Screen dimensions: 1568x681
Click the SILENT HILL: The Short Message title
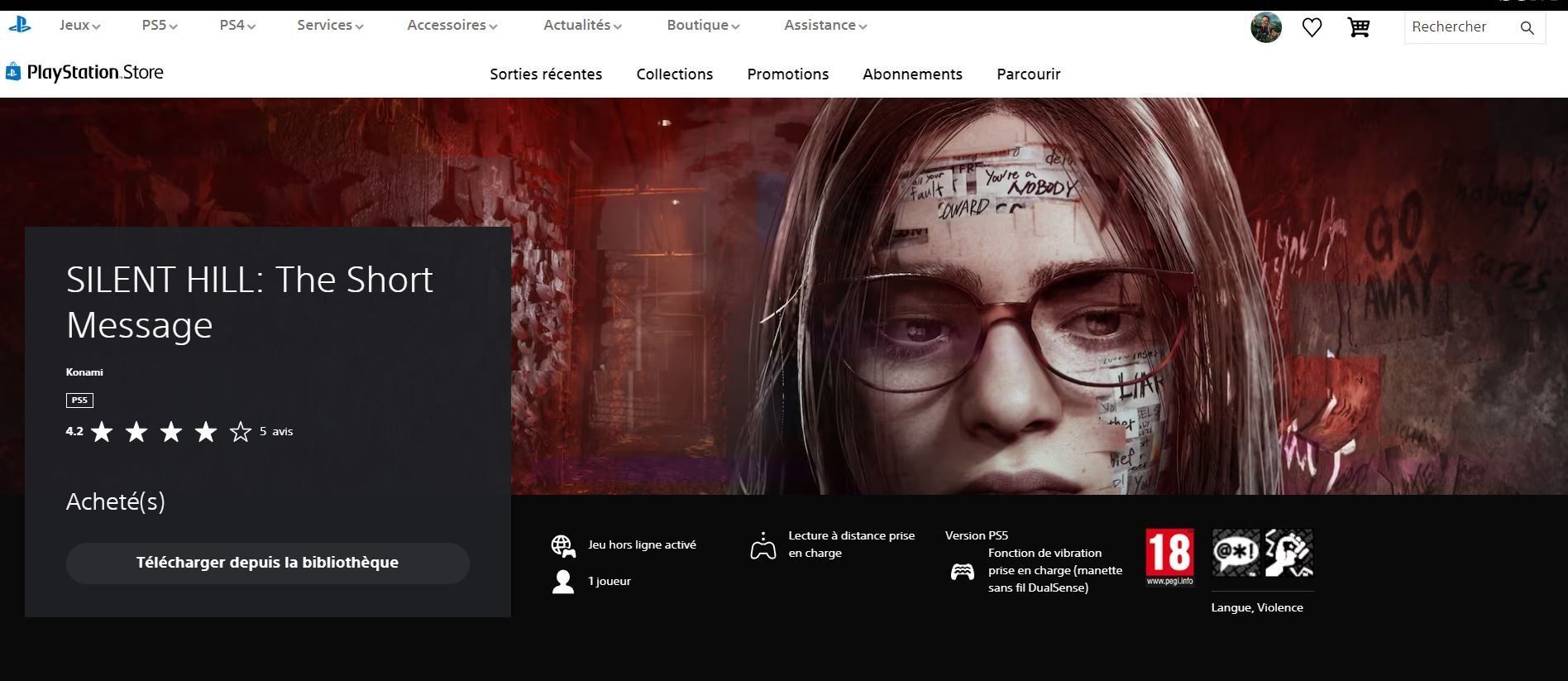point(249,302)
